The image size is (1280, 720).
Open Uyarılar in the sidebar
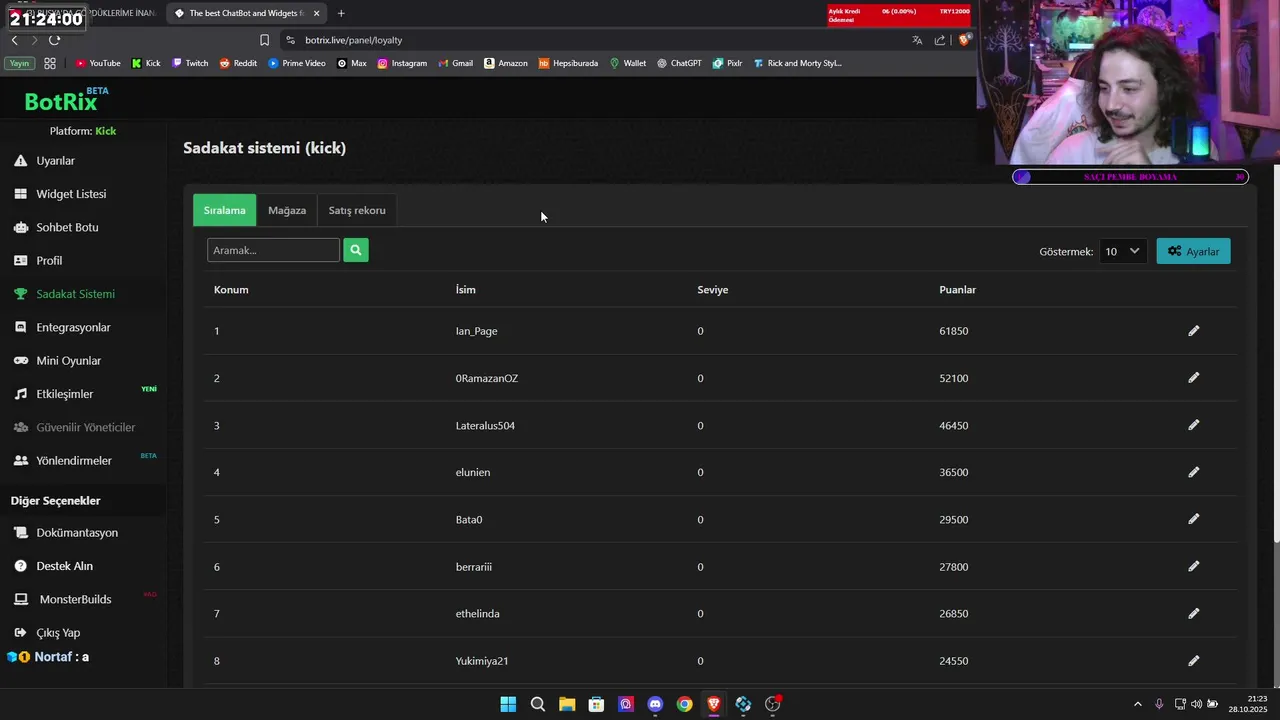point(55,161)
